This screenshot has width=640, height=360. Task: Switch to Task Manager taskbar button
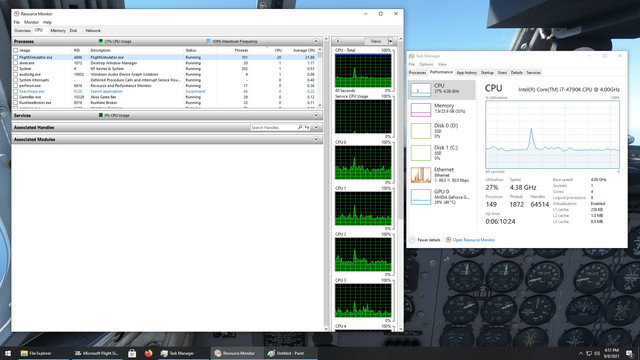point(178,353)
